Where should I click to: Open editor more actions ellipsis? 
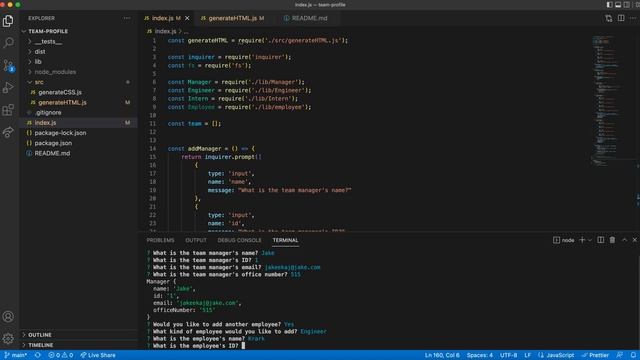pos(633,18)
